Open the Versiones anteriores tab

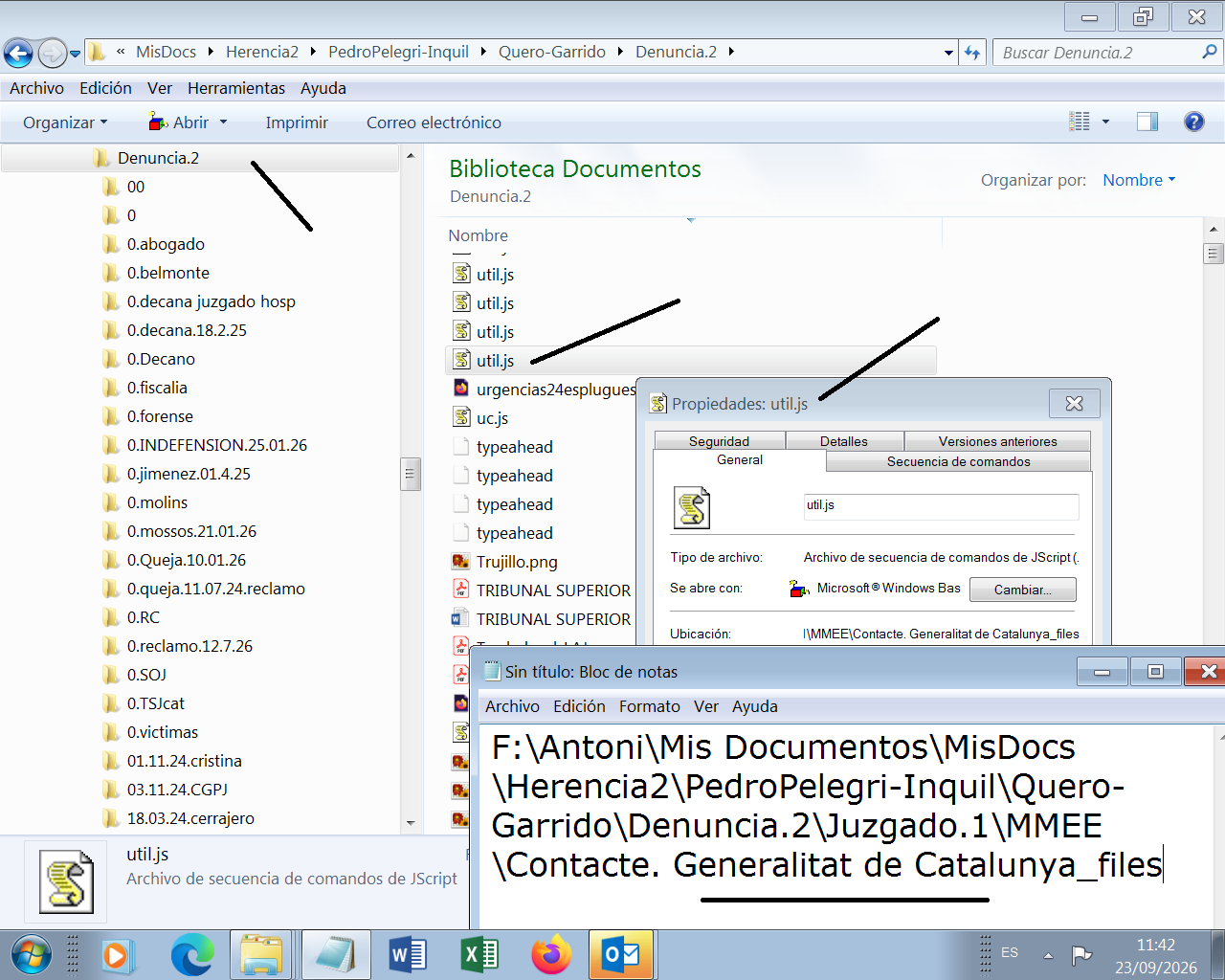997,441
